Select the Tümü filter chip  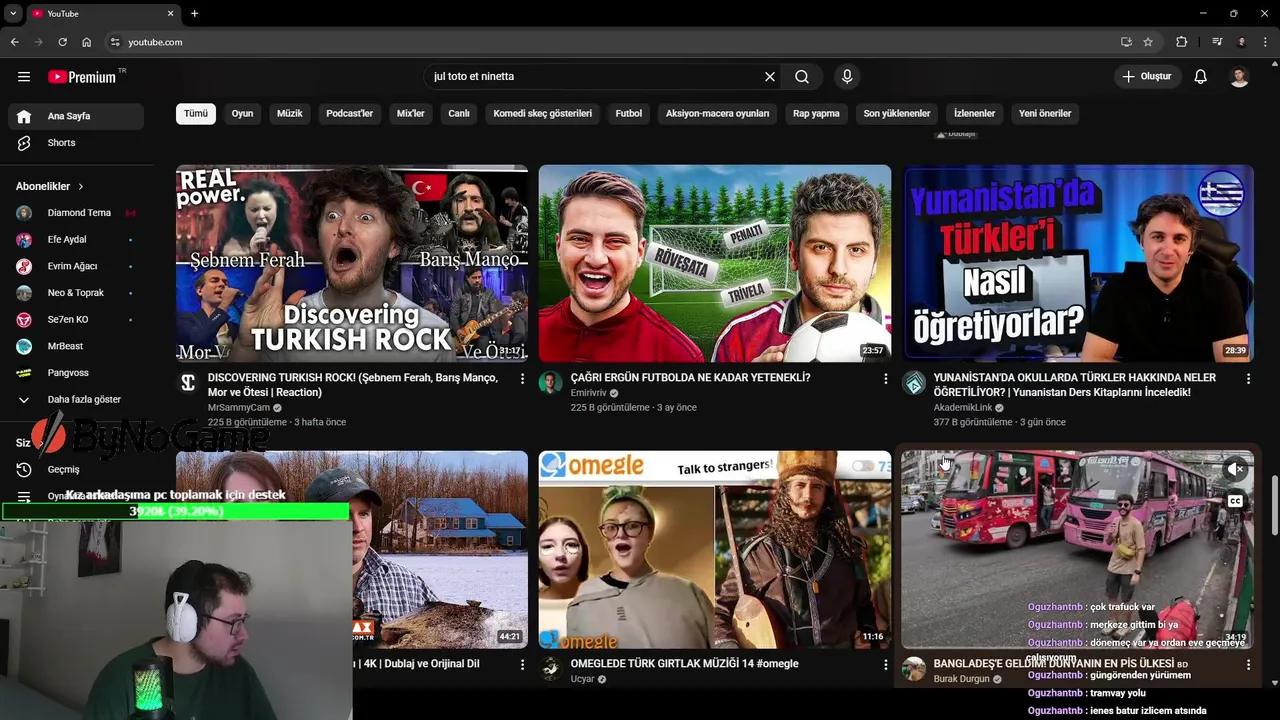196,113
